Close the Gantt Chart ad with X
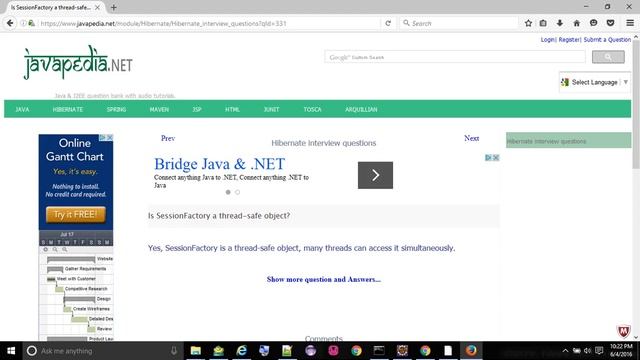 click(x=109, y=138)
